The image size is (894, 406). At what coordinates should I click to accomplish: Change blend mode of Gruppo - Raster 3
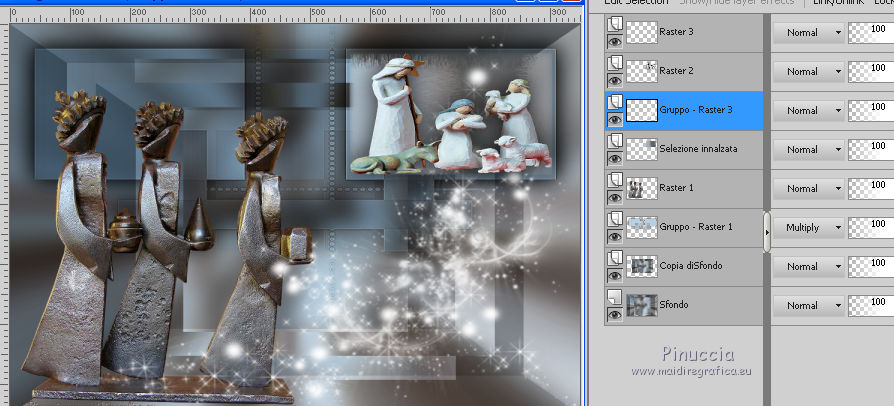coord(808,111)
